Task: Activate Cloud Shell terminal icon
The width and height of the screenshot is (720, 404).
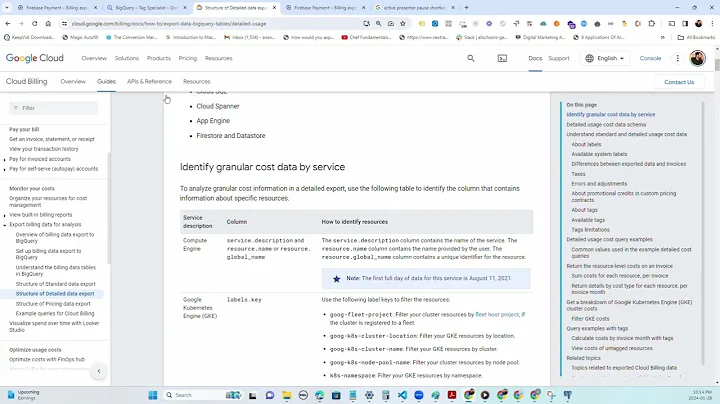Action: point(502,58)
